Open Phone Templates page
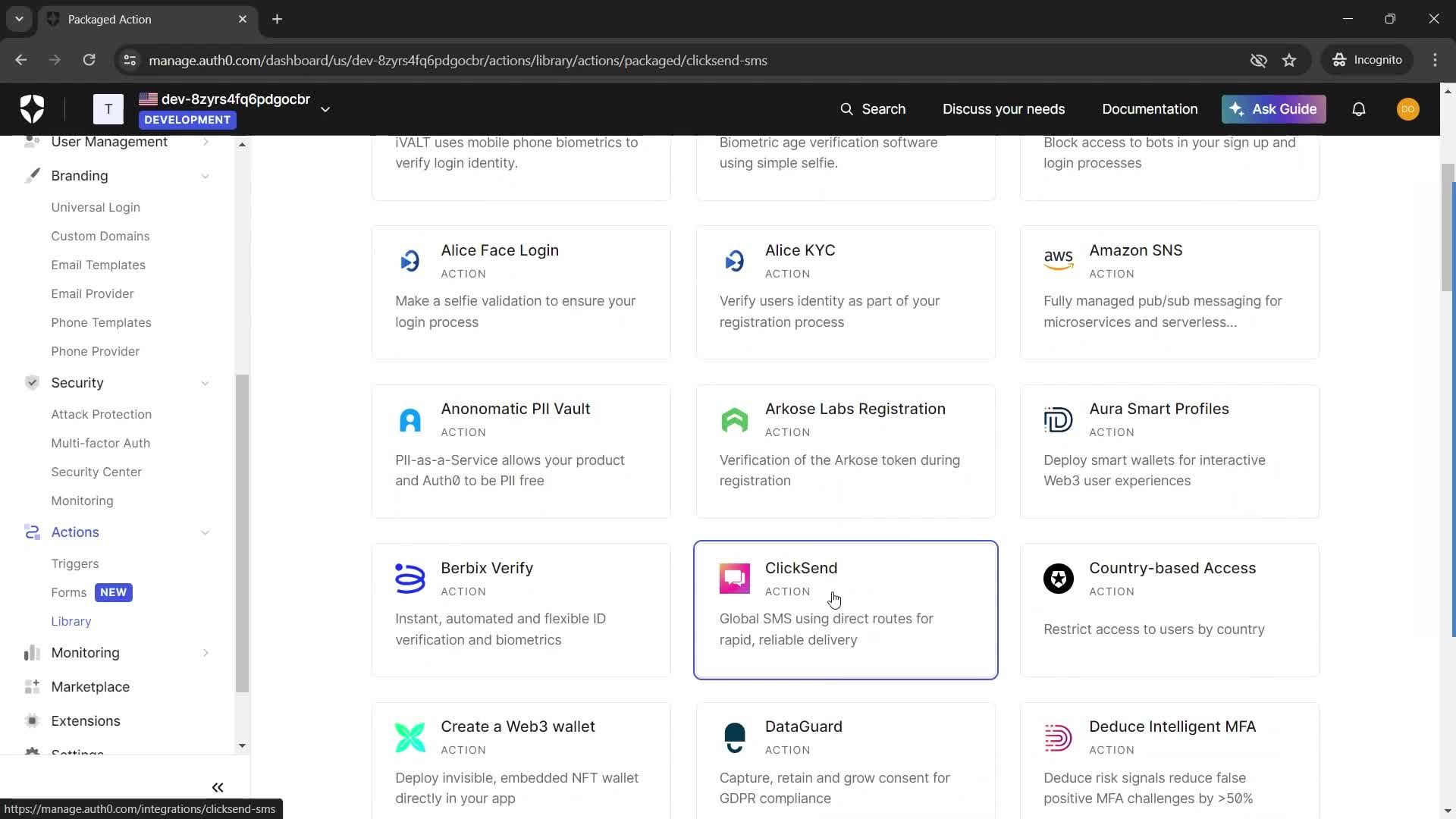Image resolution: width=1456 pixels, height=819 pixels. [101, 322]
